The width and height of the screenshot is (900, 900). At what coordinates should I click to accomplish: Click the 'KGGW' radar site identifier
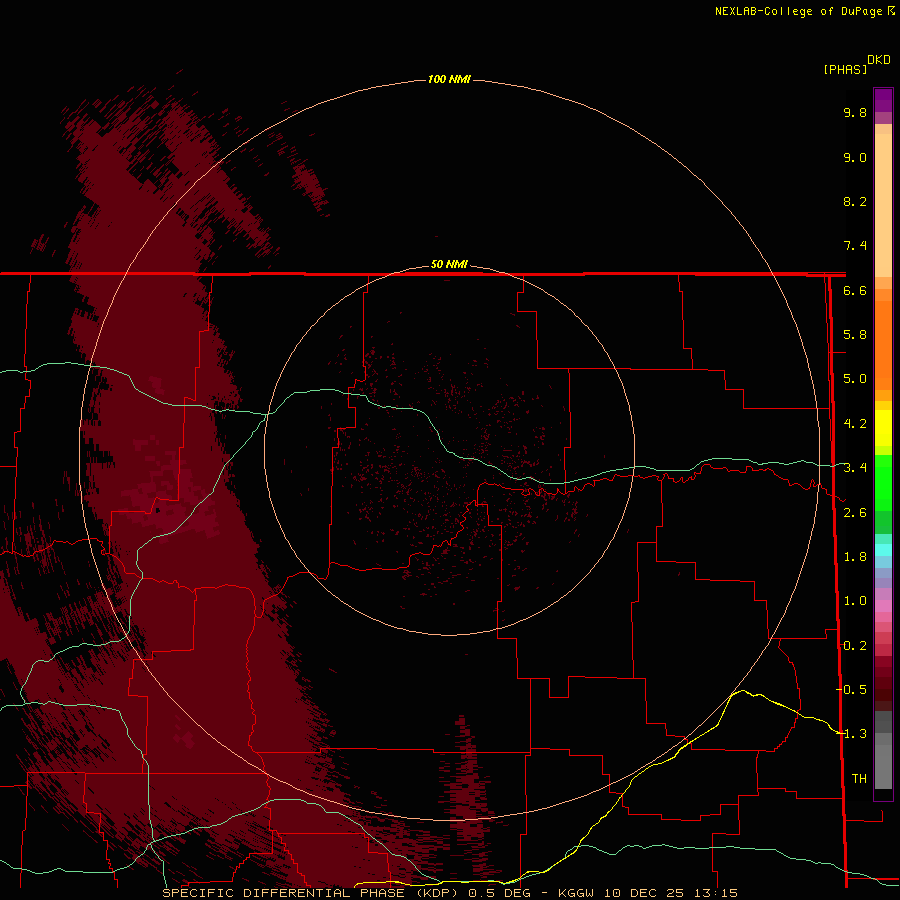tap(576, 893)
